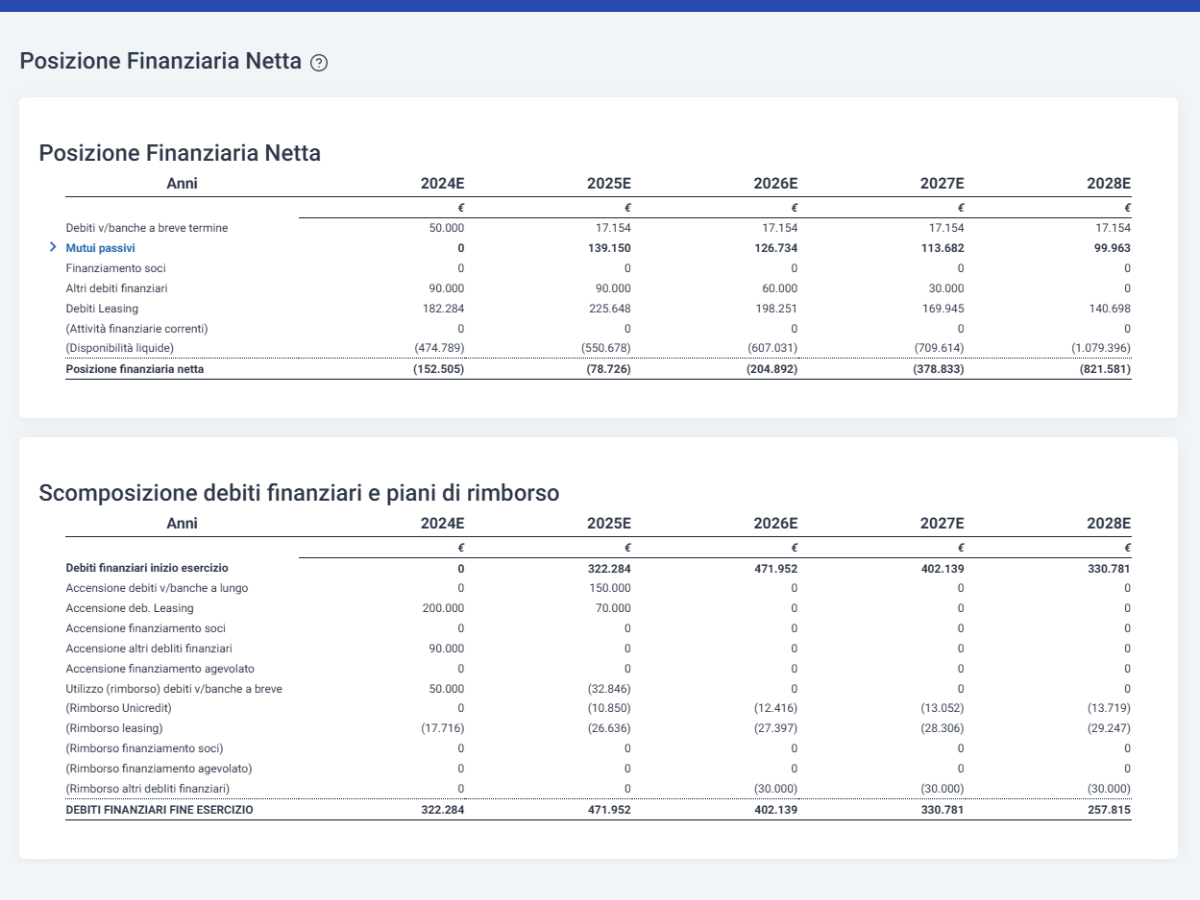
Task: Click the (378.833) net position total
Action: click(938, 368)
